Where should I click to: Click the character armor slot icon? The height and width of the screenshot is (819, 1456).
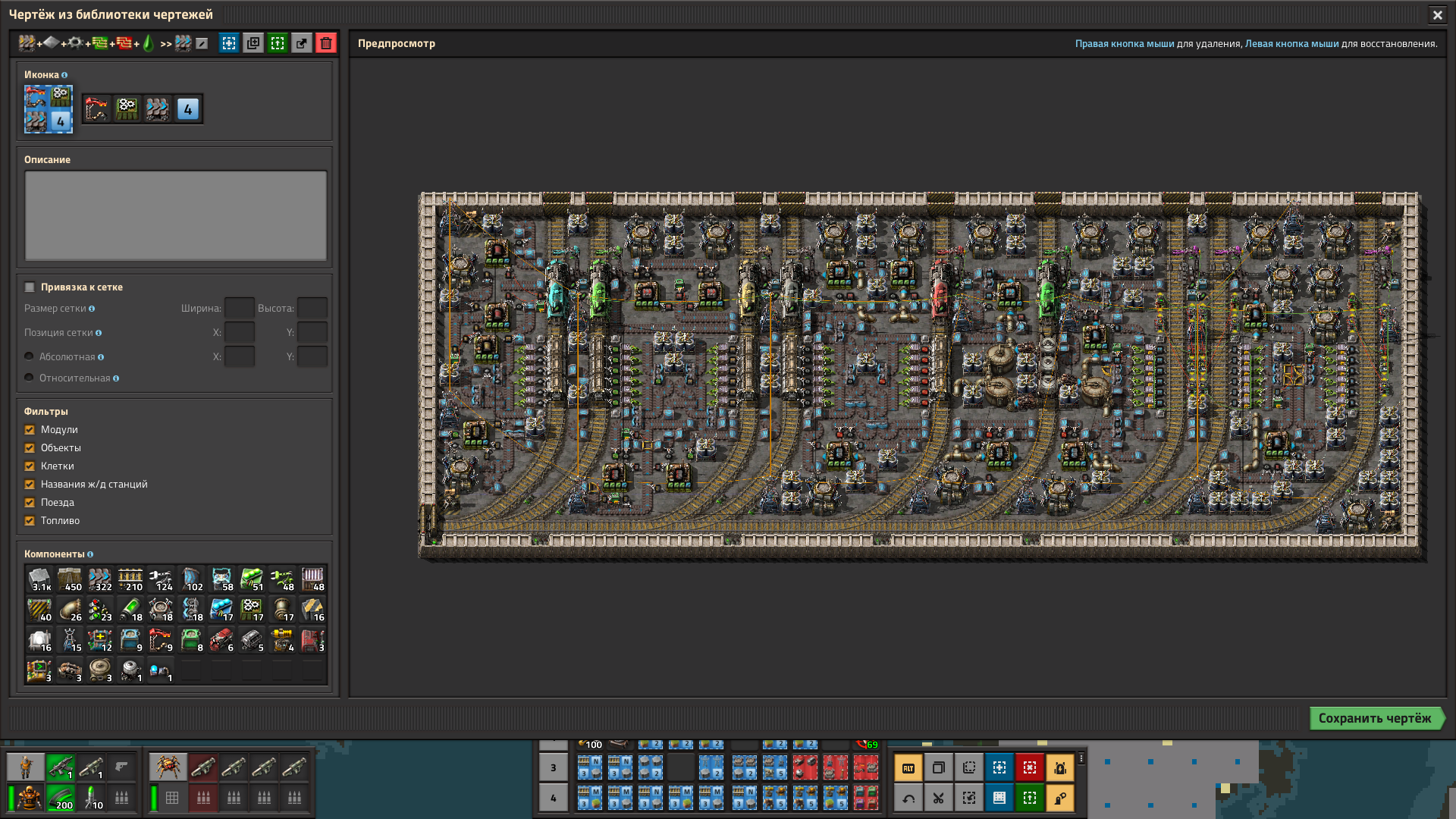click(29, 798)
